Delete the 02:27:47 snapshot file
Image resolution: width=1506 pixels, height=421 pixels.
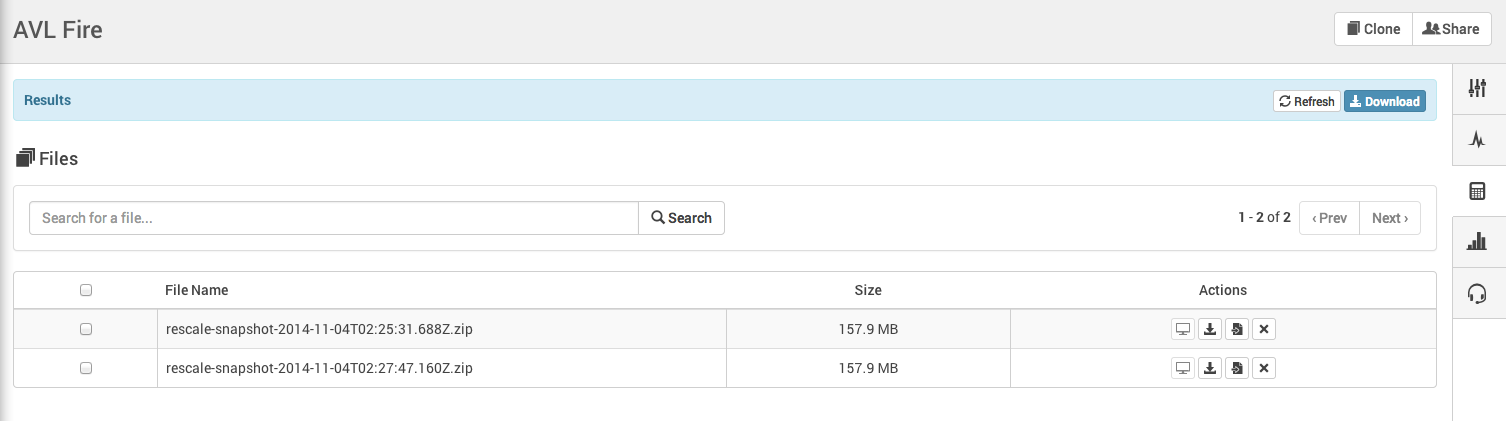pos(1264,369)
